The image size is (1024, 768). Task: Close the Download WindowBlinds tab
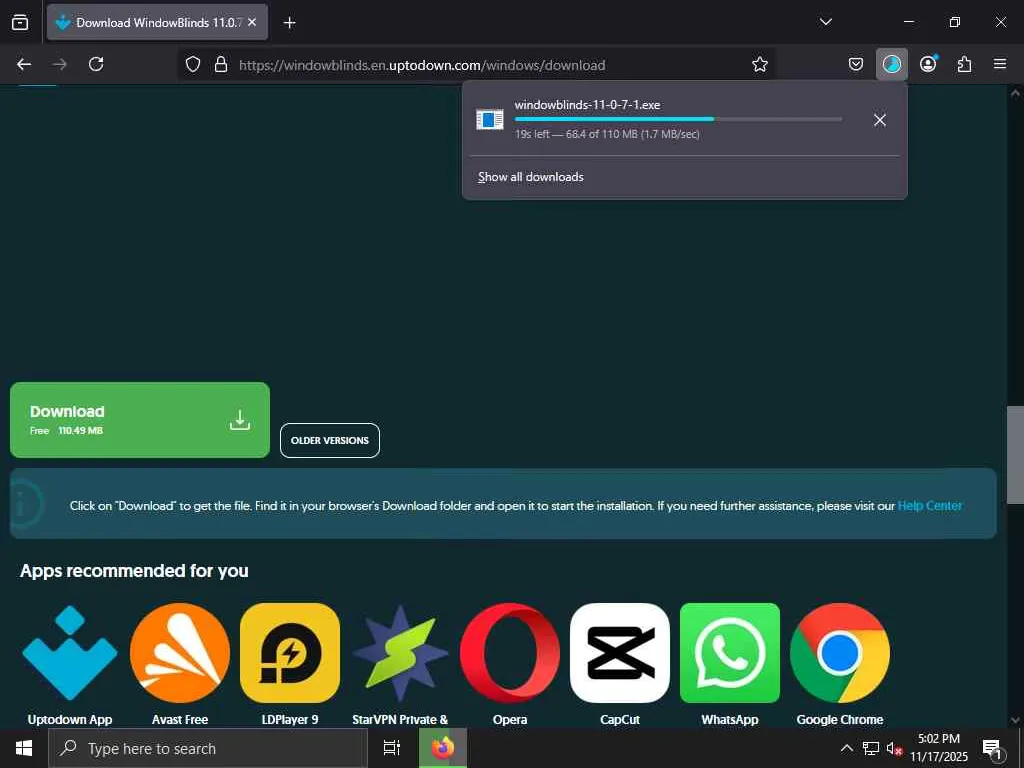(x=252, y=22)
